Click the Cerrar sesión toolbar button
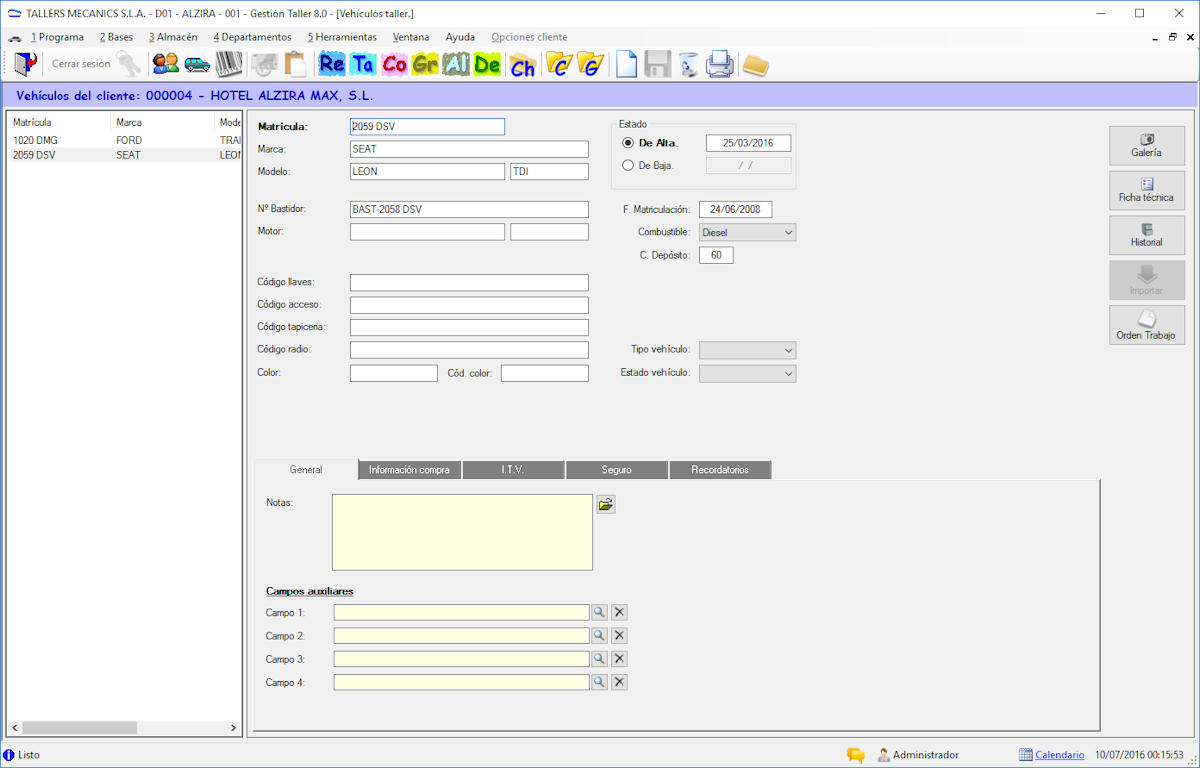 pyautogui.click(x=81, y=64)
